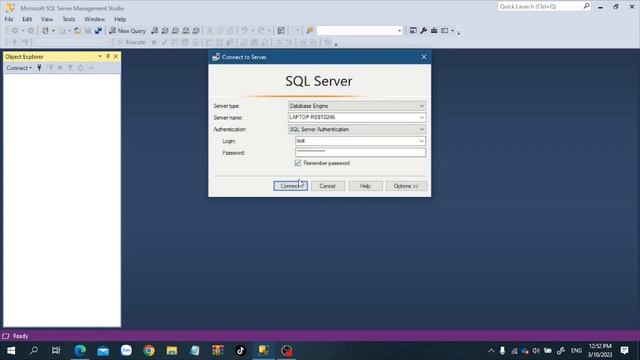This screenshot has height=360, width=640.
Task: Click the New Query toolbar button
Action: point(127,31)
